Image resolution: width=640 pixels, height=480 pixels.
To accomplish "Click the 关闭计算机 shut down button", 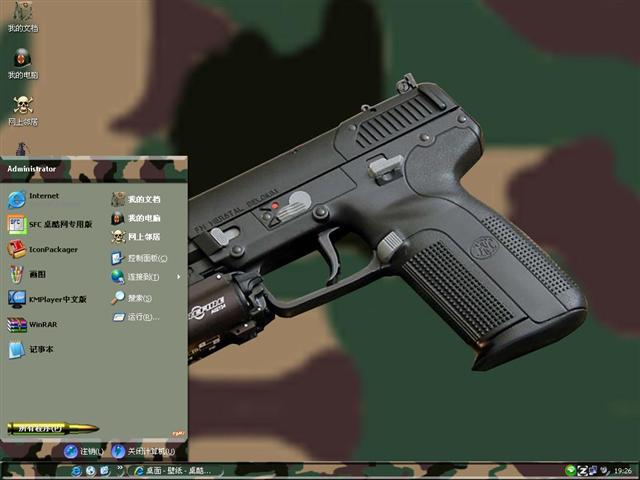I will tap(143, 451).
